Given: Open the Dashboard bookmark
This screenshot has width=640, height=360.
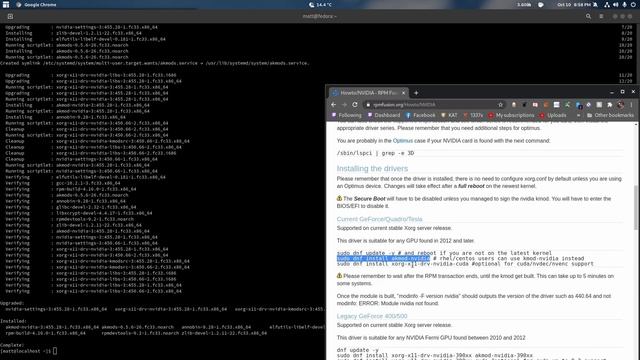Looking at the screenshot, I should click(x=384, y=115).
